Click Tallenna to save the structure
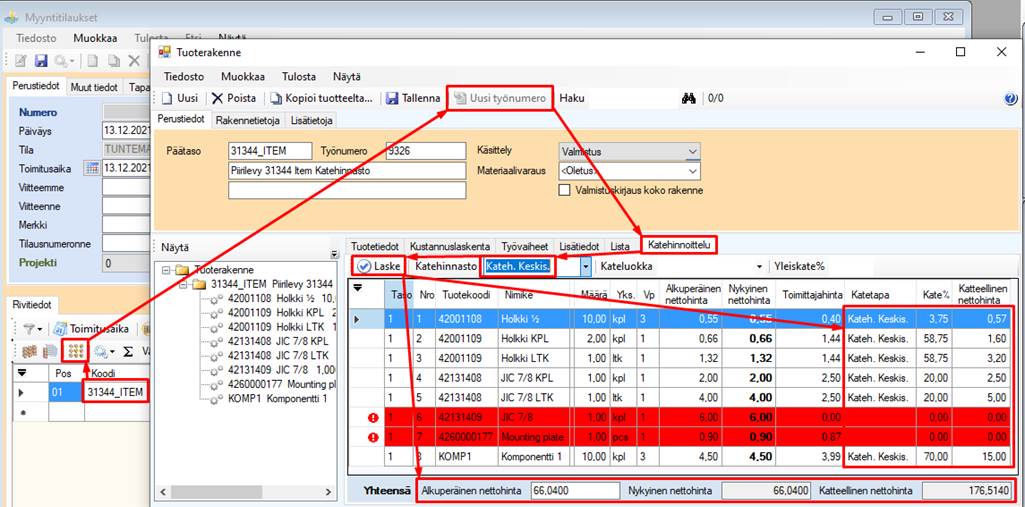The image size is (1025, 507). [413, 99]
